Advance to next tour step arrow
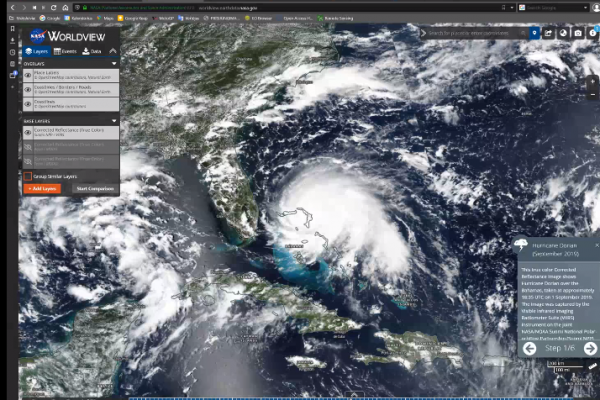This screenshot has width=600, height=400. coord(590,348)
